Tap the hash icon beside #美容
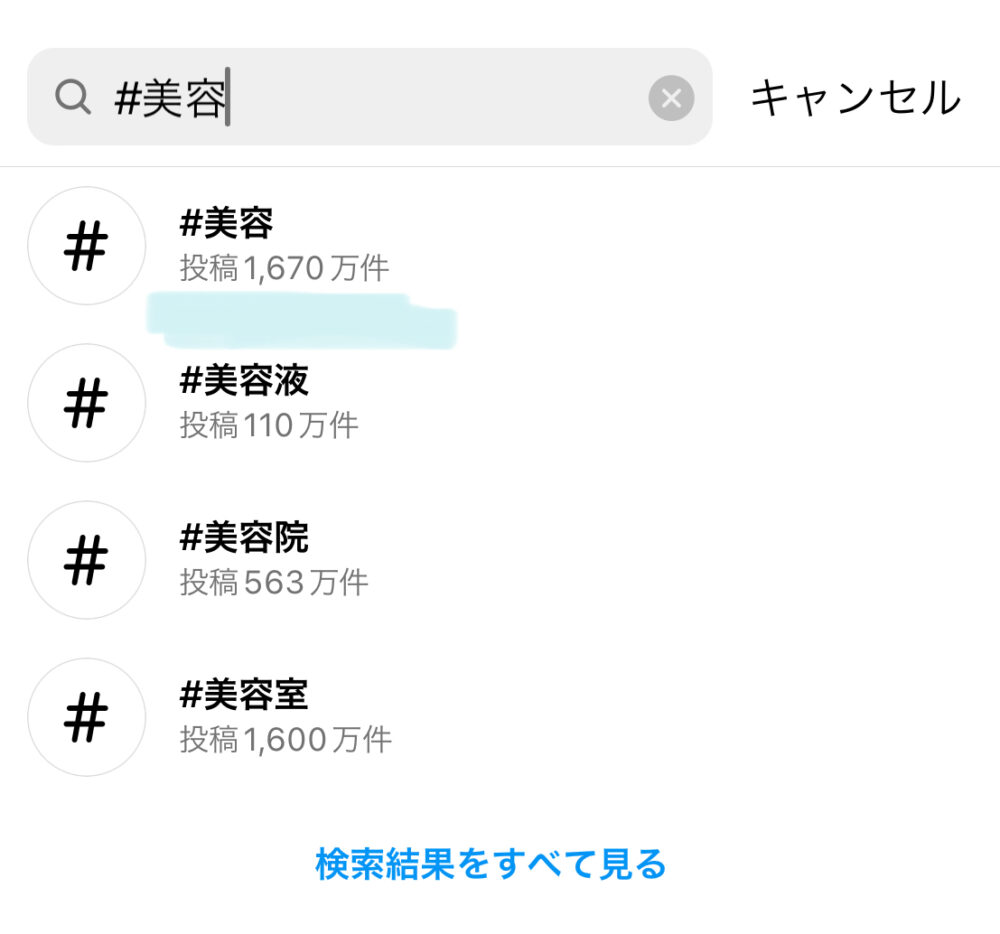1000x934 pixels. point(86,246)
